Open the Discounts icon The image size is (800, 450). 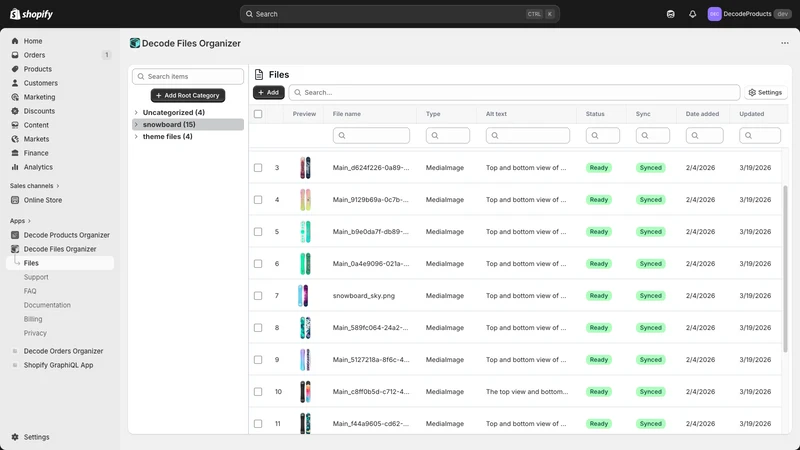[x=15, y=111]
